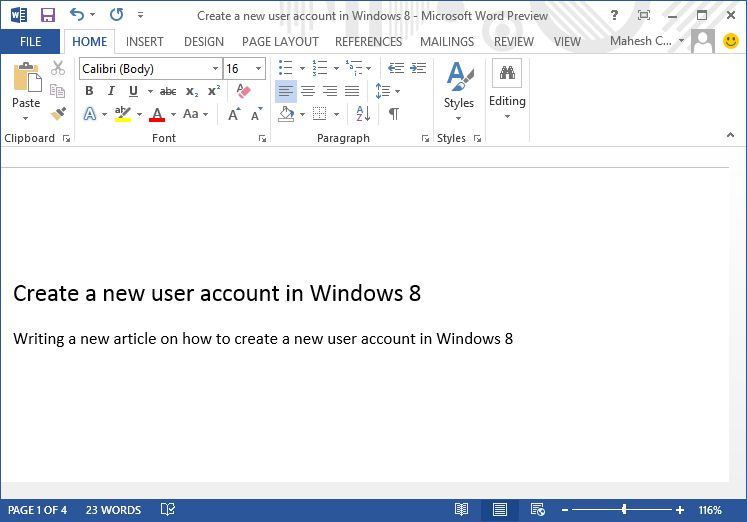
Task: Undo the last action
Action: pyautogui.click(x=77, y=15)
